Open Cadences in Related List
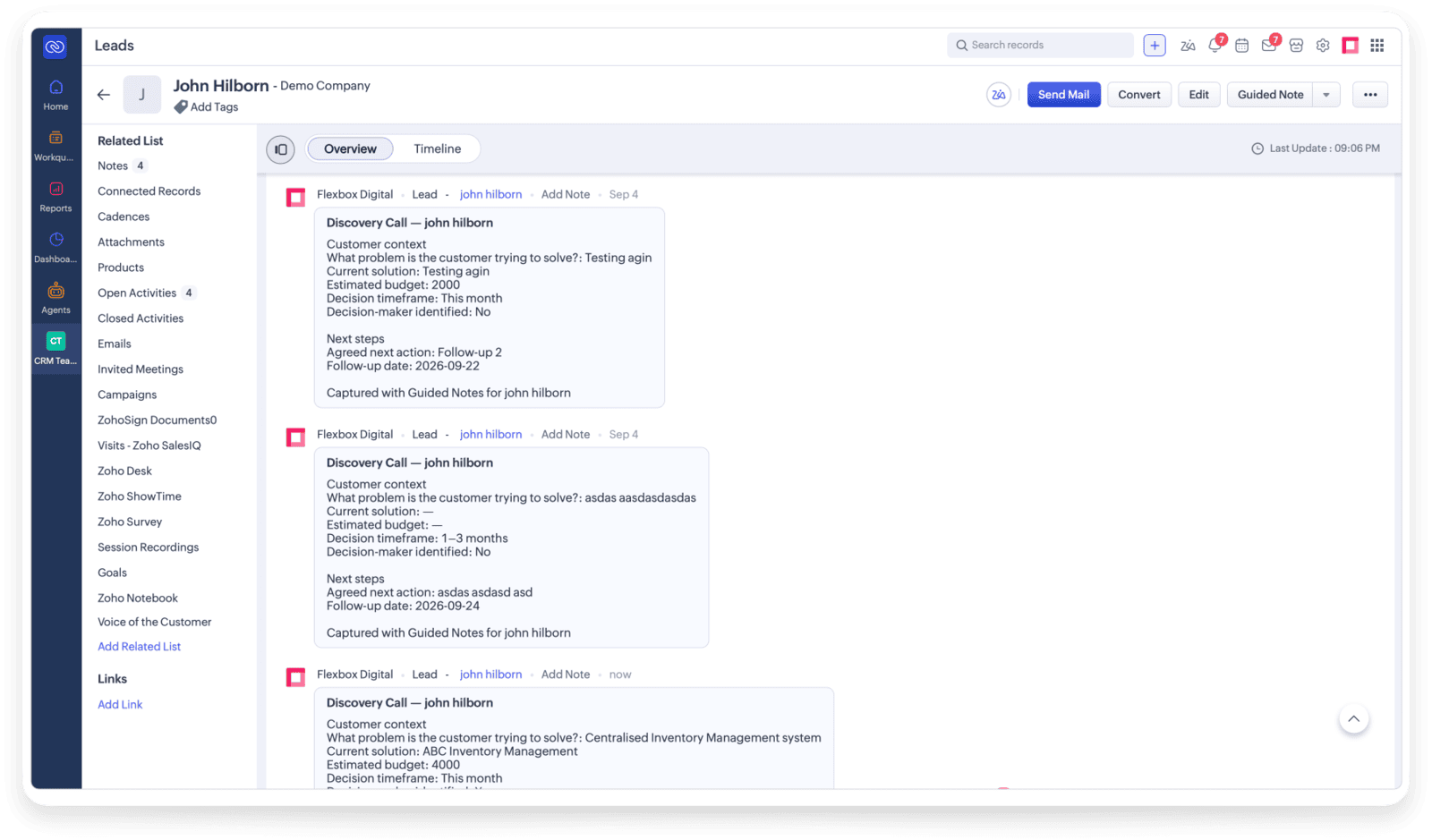Viewport: 1432px width, 840px height. point(124,217)
